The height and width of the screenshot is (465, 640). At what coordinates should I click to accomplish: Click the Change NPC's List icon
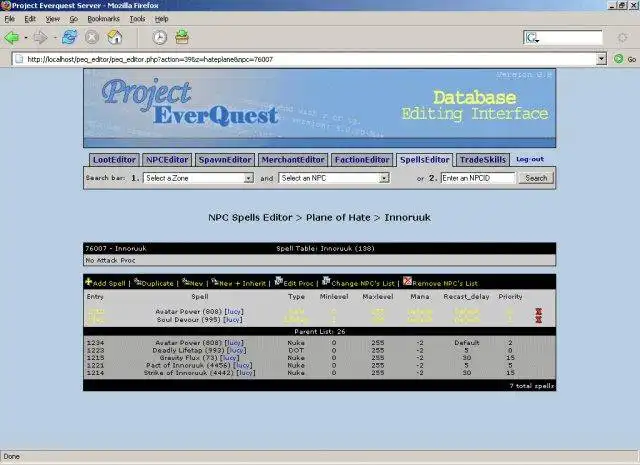[326, 281]
